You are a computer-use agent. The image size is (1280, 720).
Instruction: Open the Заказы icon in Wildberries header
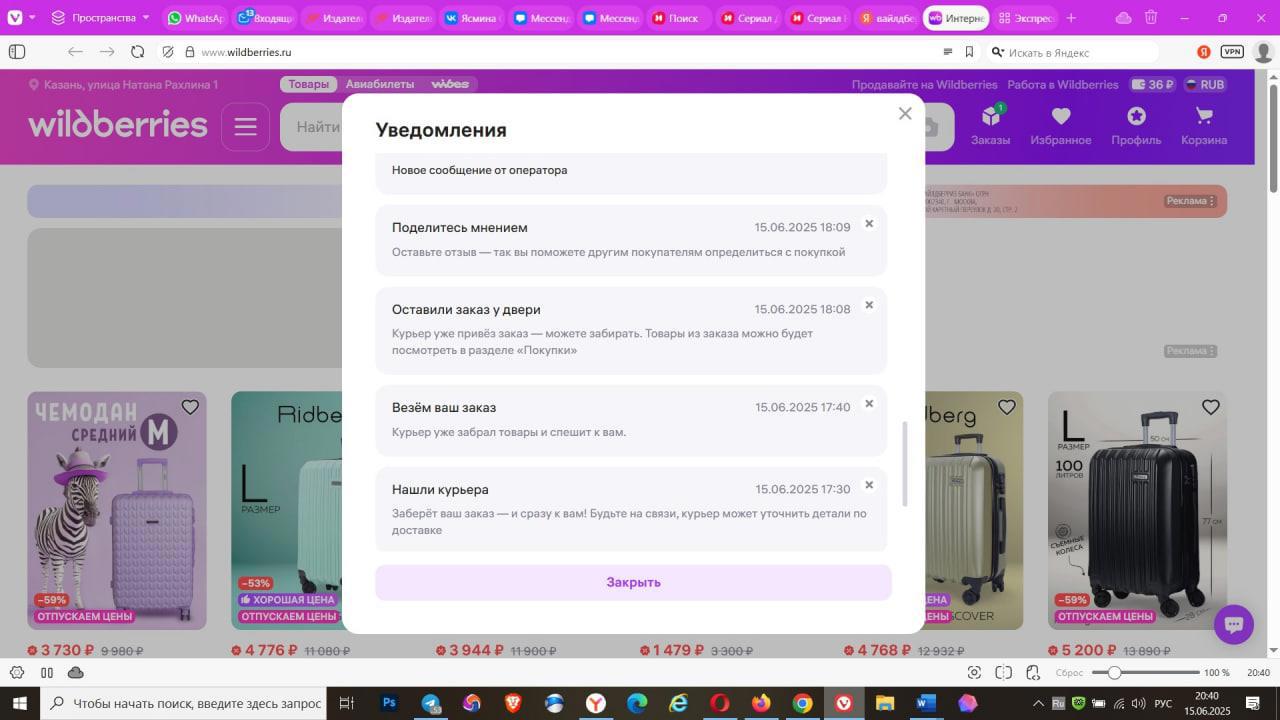tap(990, 127)
